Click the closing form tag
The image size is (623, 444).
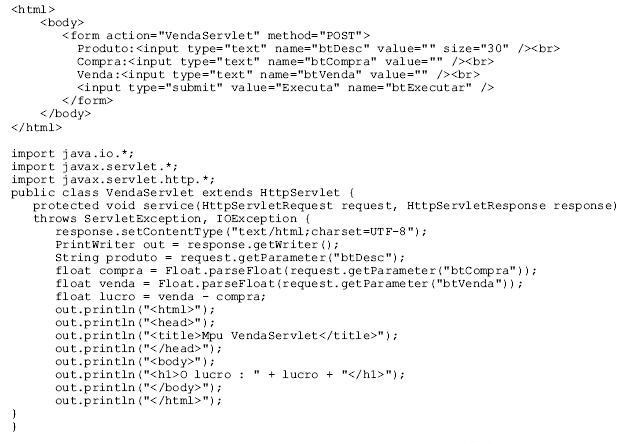click(x=87, y=101)
